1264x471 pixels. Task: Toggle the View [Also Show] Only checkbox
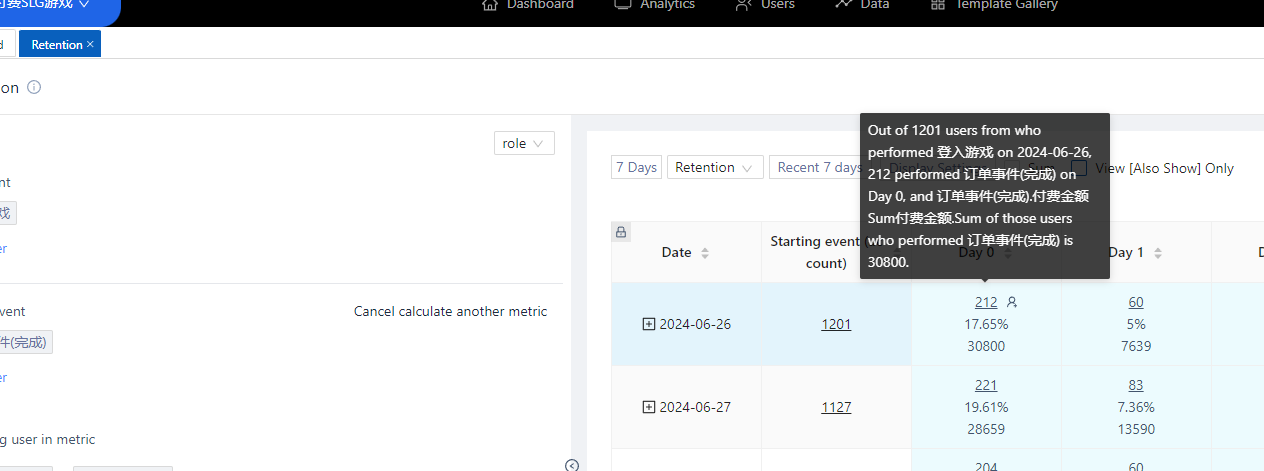(x=1079, y=167)
